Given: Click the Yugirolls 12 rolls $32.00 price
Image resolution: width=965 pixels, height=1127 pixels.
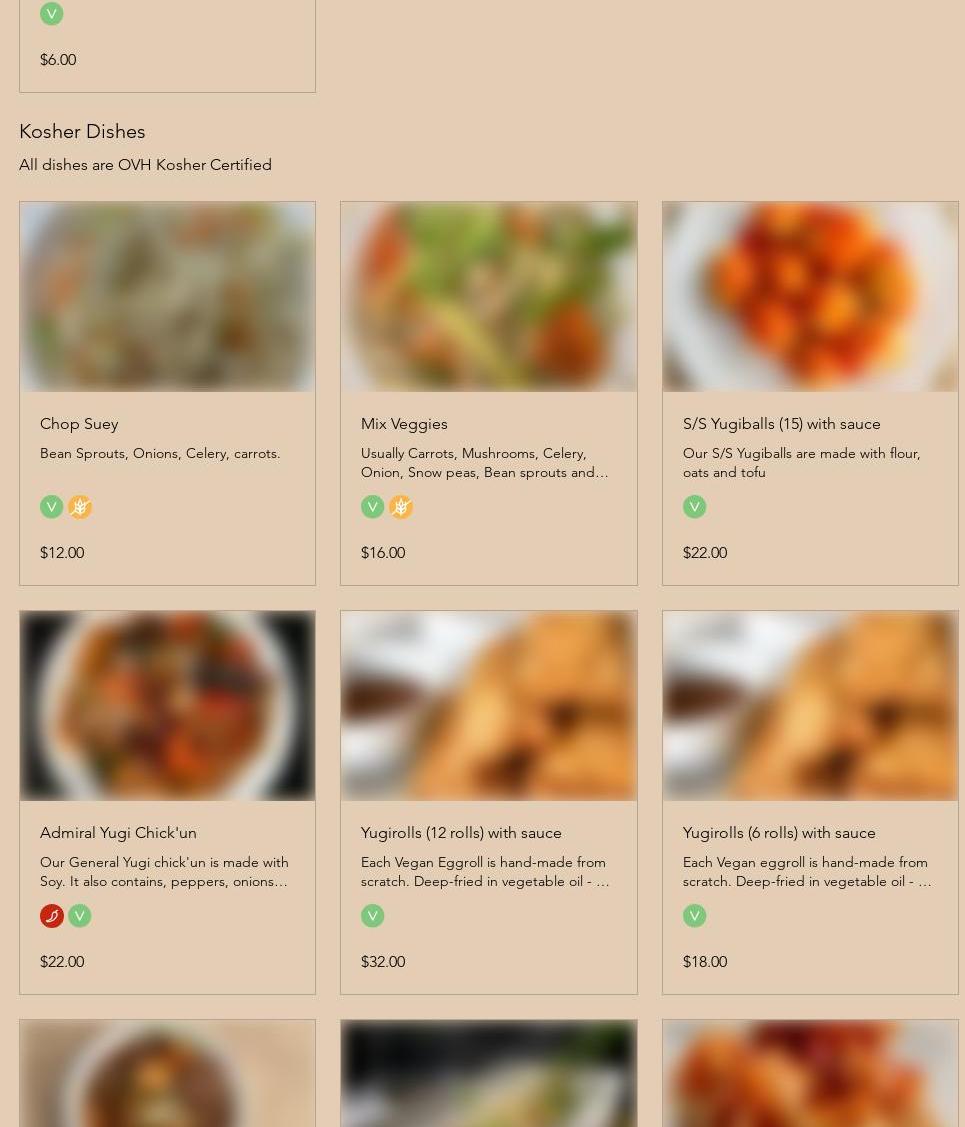Looking at the screenshot, I should pos(383,962).
